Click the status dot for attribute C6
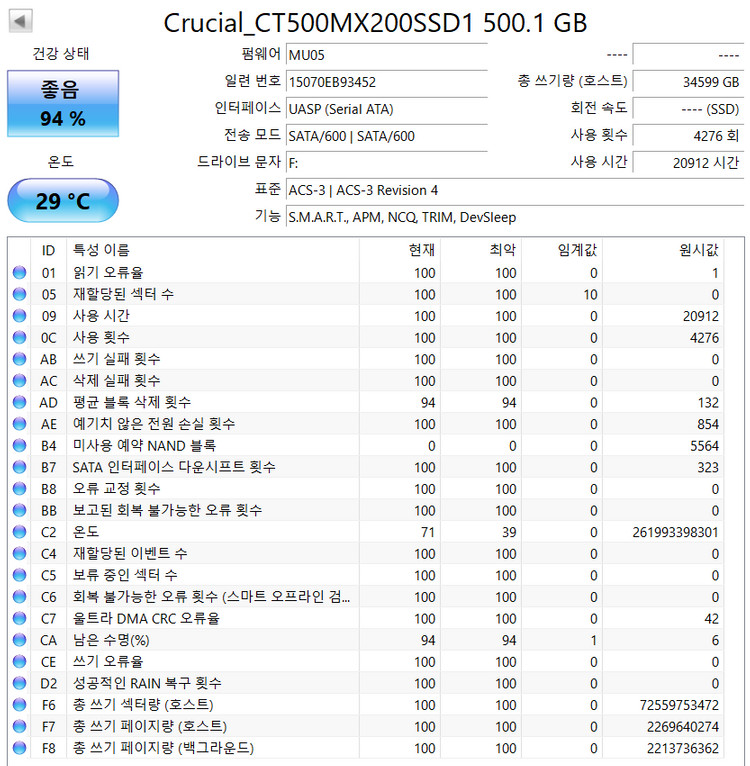This screenshot has width=750, height=766. [x=20, y=597]
